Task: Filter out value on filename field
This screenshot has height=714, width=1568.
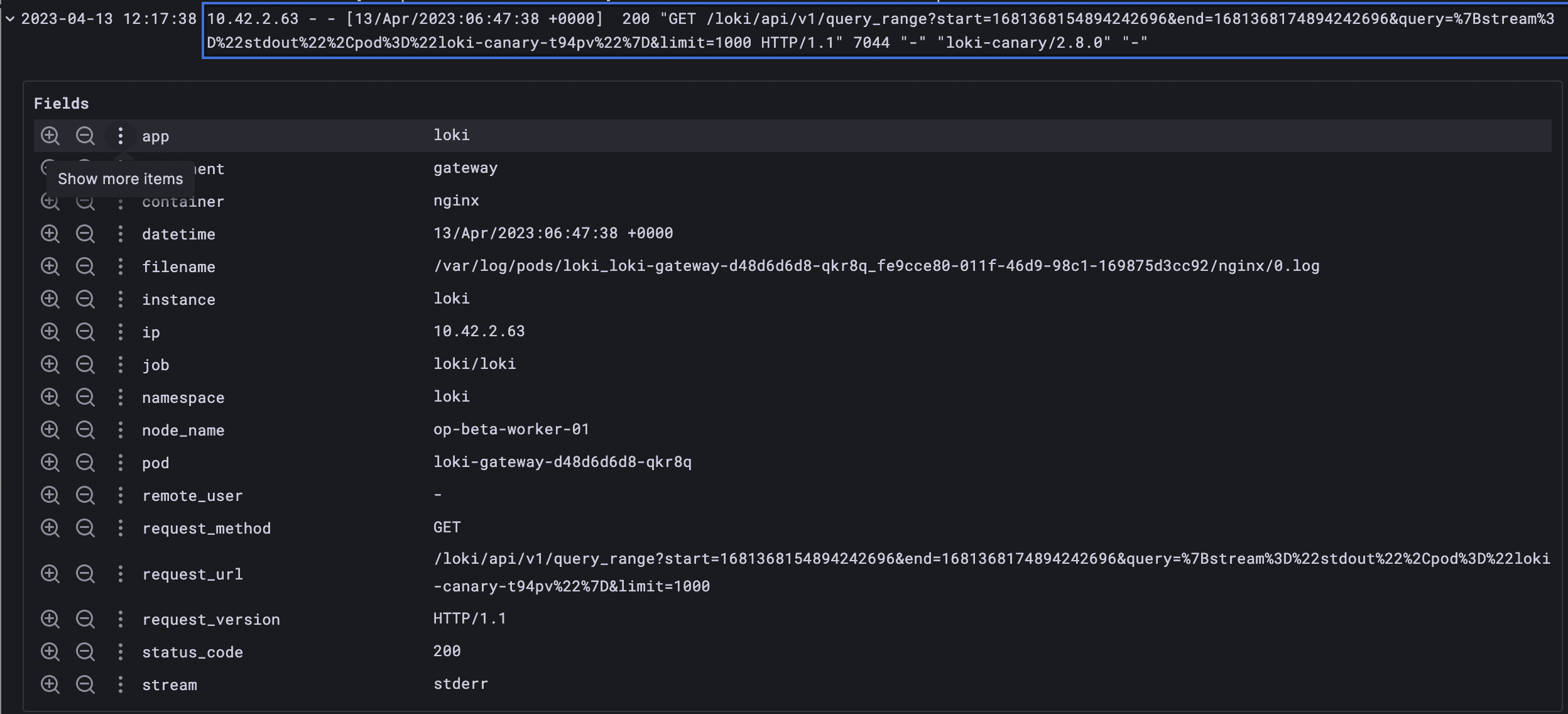Action: 85,266
